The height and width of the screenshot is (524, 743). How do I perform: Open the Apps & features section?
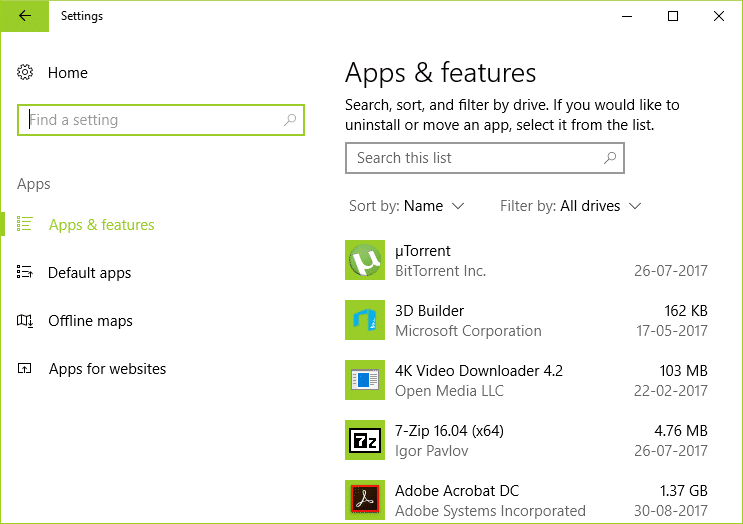(101, 225)
